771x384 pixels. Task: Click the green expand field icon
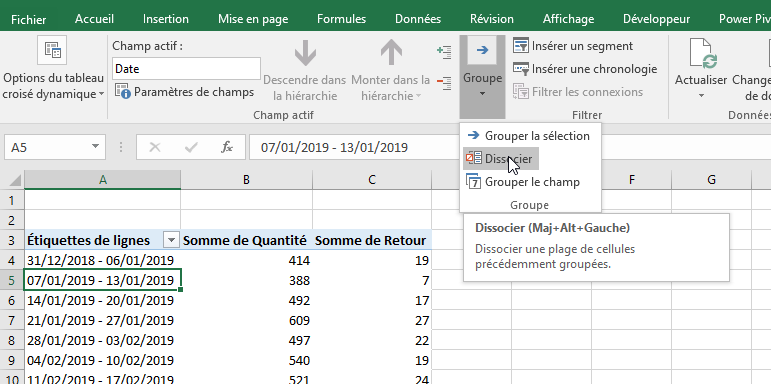[x=444, y=52]
